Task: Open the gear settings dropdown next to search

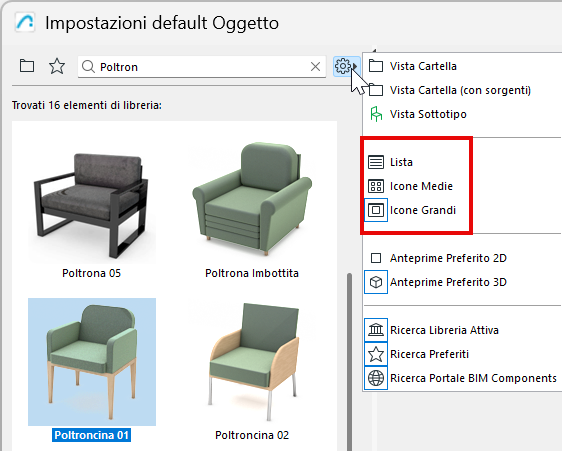Action: point(346,66)
